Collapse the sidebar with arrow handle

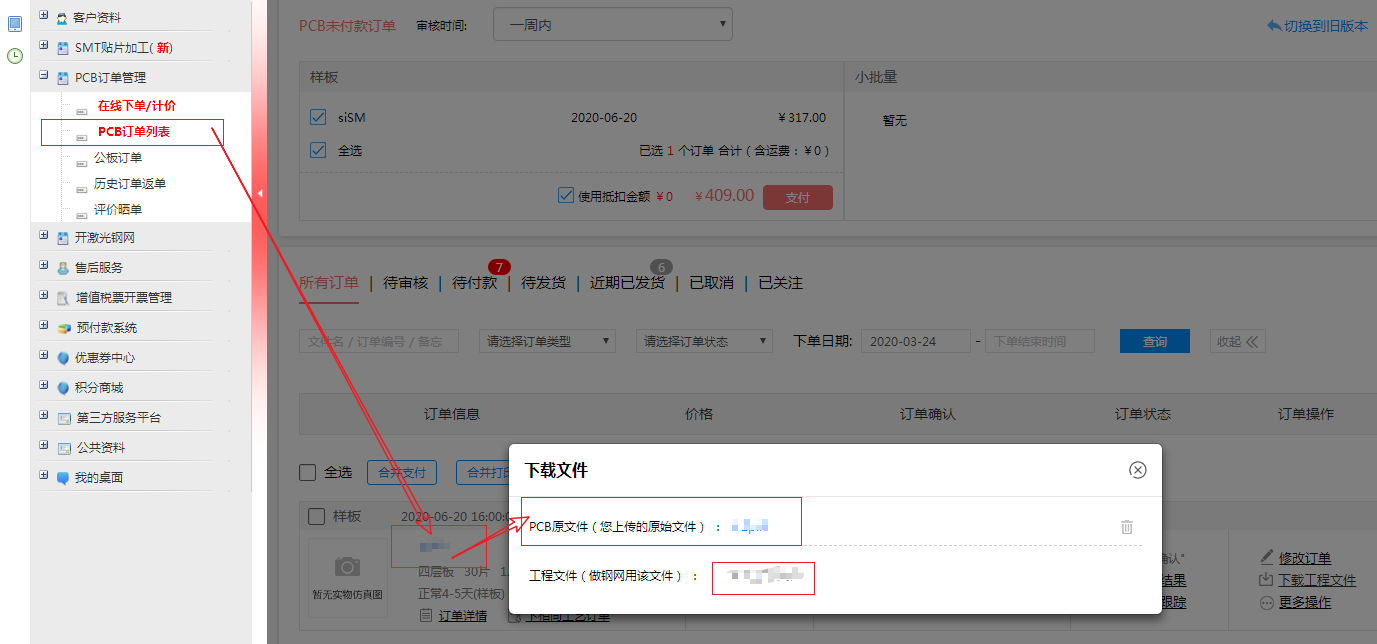click(259, 193)
